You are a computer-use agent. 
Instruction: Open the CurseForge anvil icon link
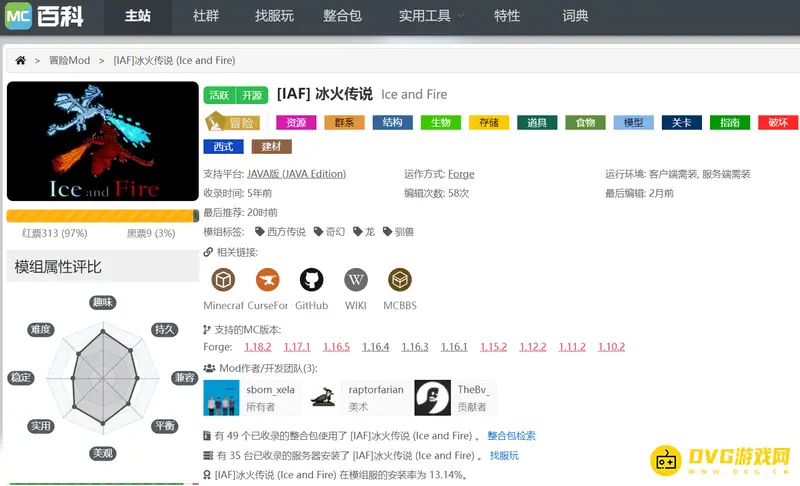tap(267, 280)
